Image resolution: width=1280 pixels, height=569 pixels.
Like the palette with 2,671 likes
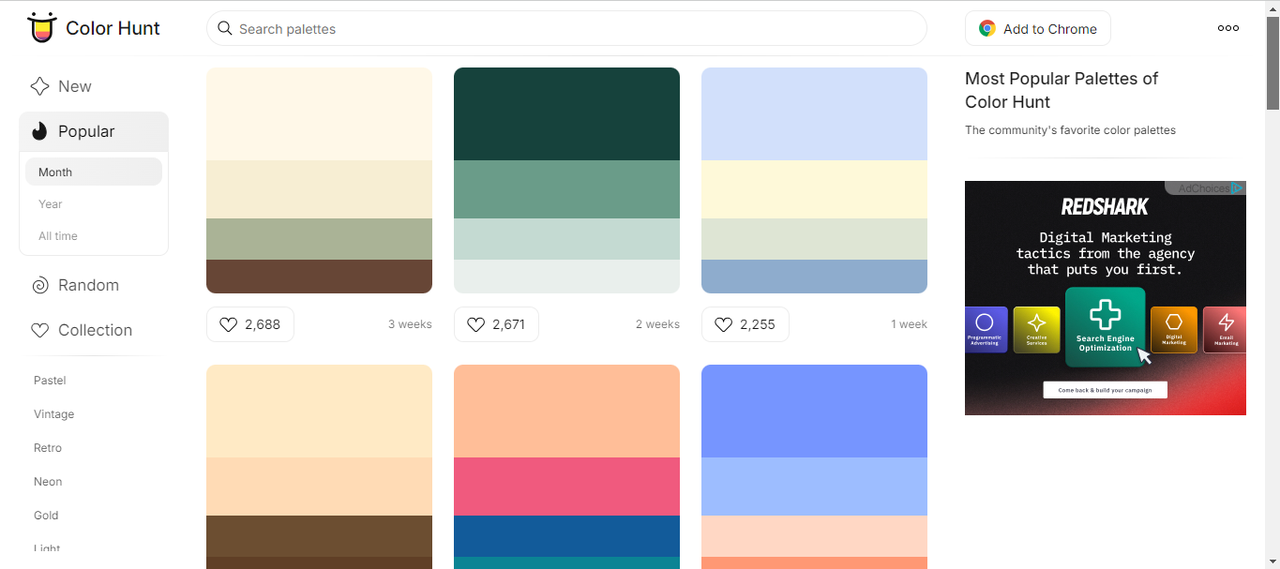tap(496, 324)
